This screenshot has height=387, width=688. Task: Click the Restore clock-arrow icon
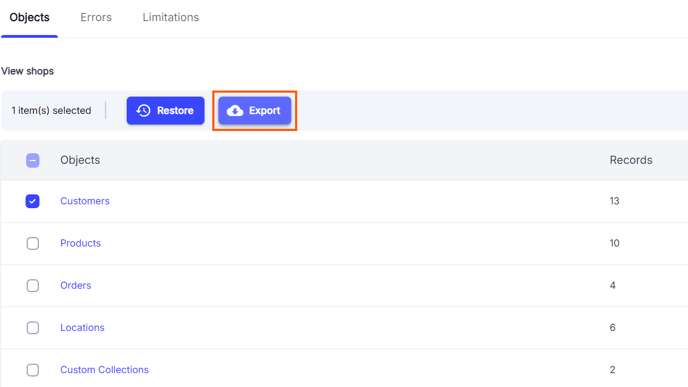[x=143, y=111]
